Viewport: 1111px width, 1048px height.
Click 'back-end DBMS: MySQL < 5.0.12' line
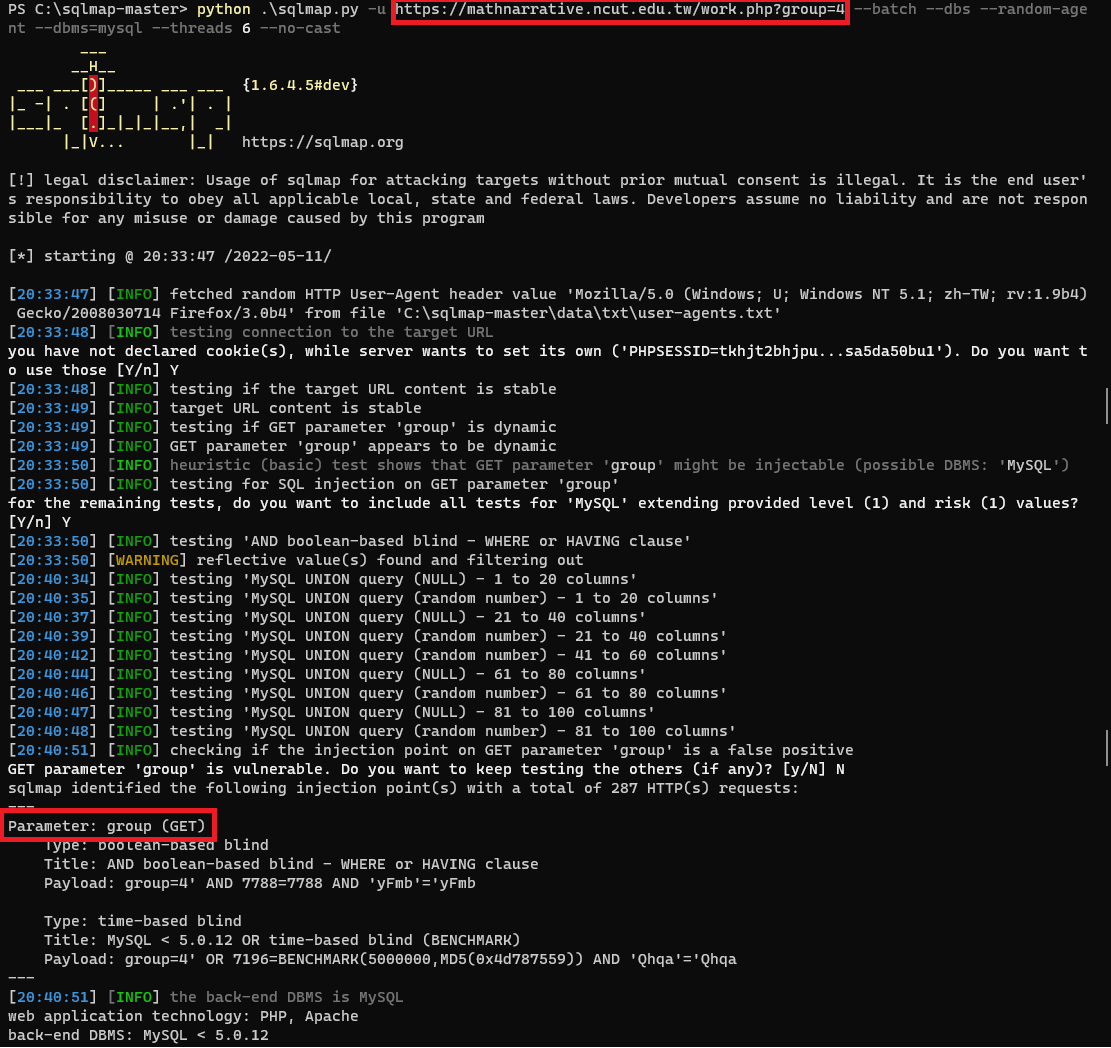138,1036
